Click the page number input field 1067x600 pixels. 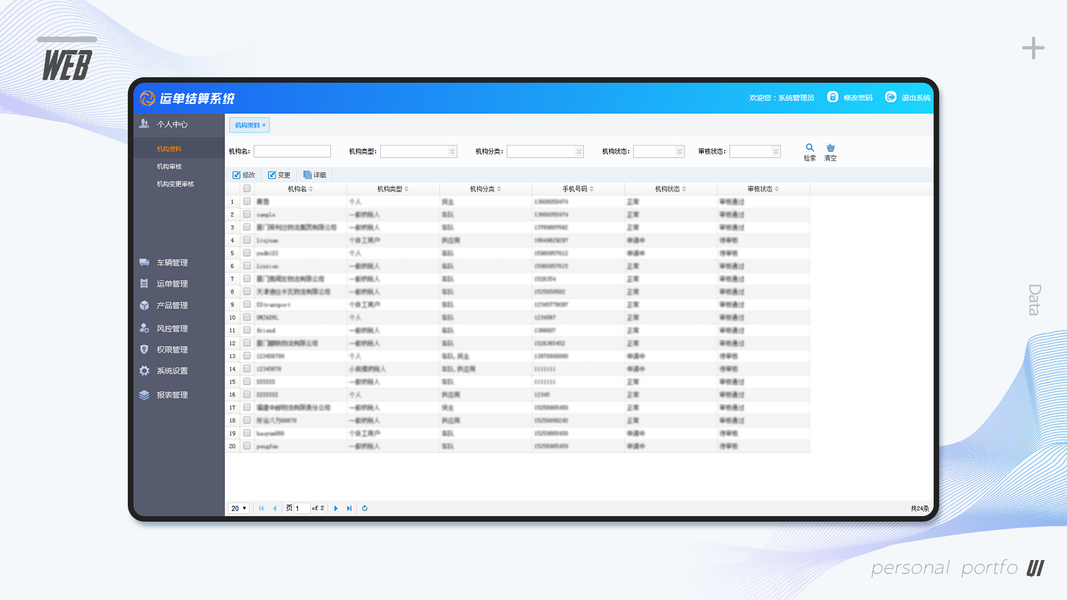301,508
